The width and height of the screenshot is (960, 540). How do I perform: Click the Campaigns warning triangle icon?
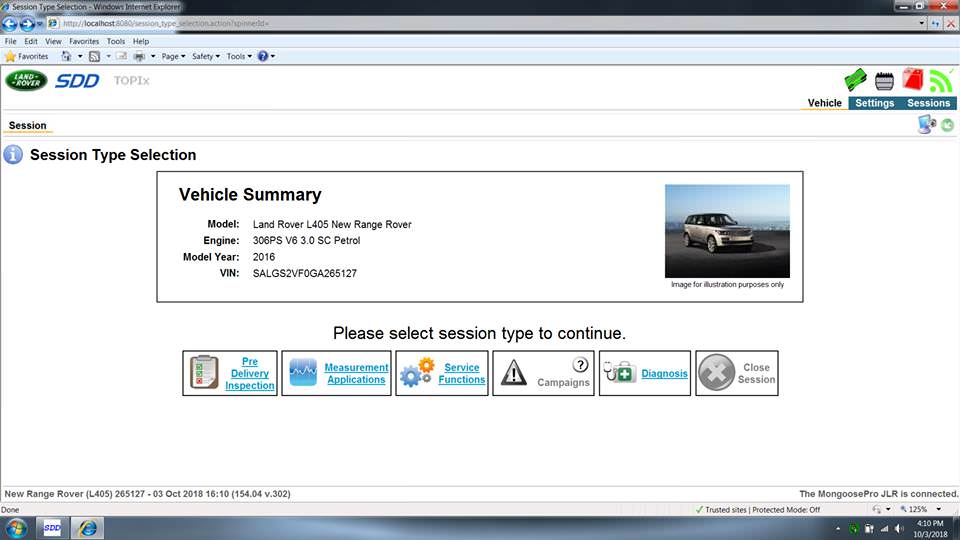[514, 372]
